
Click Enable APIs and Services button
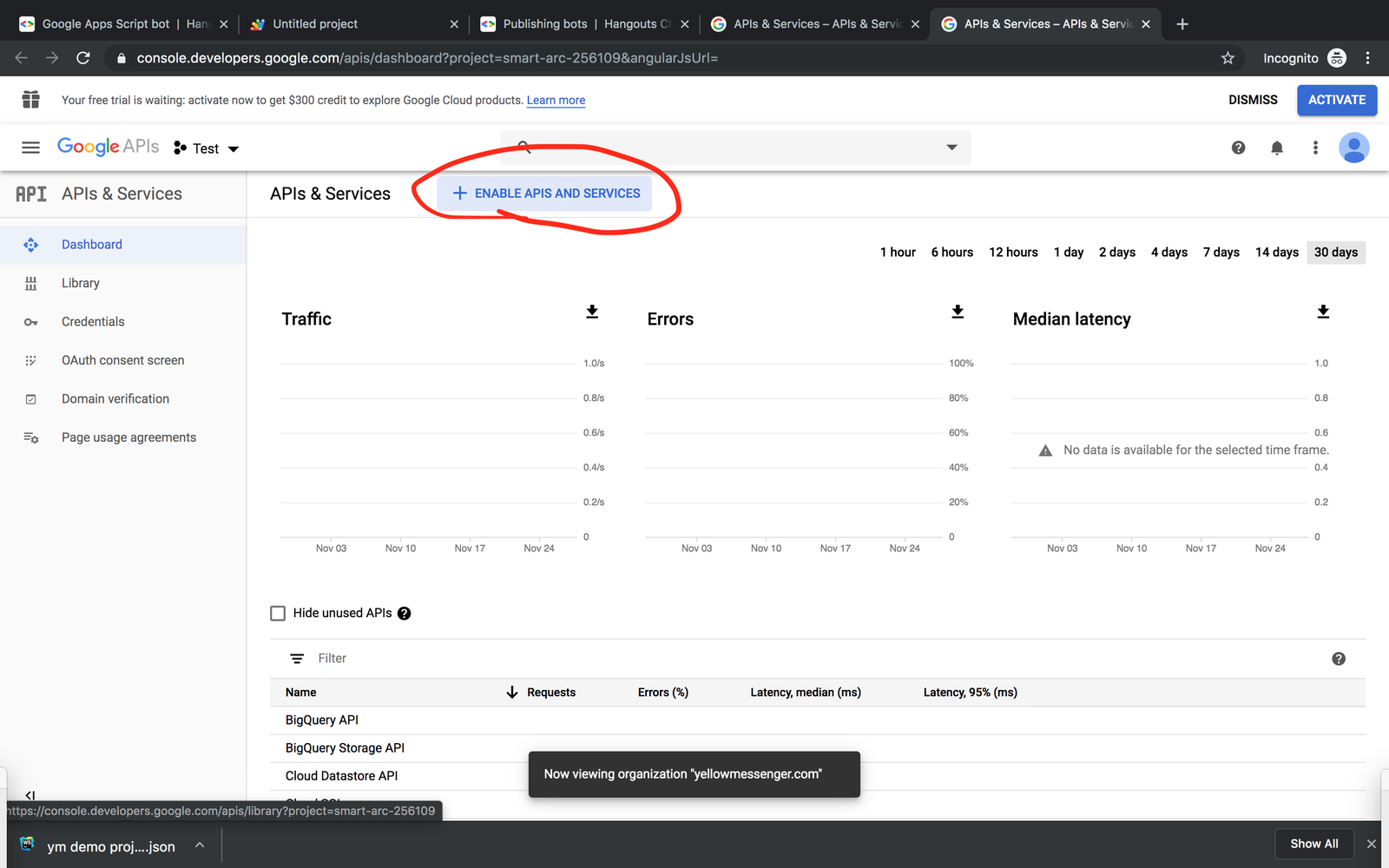(x=545, y=194)
